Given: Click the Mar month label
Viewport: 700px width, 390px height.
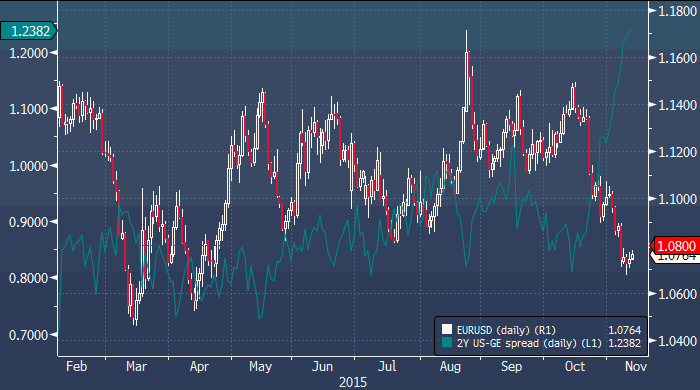Looking at the screenshot, I should point(136,366).
